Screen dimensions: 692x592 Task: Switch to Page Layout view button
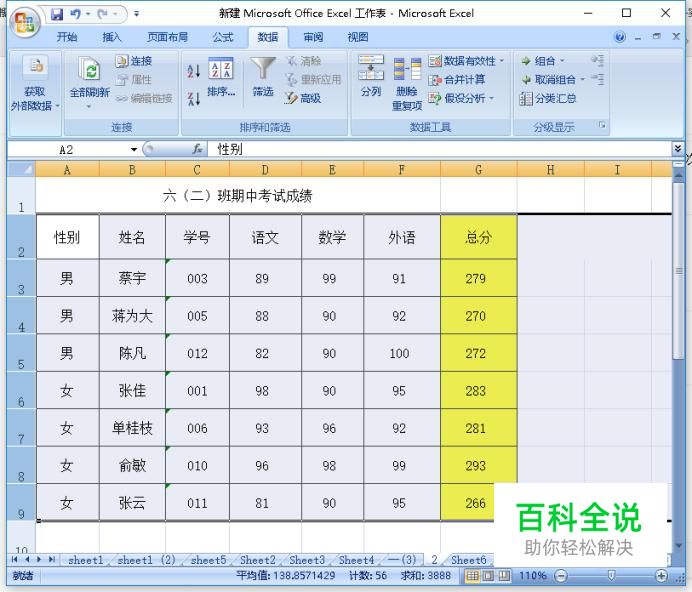point(488,576)
